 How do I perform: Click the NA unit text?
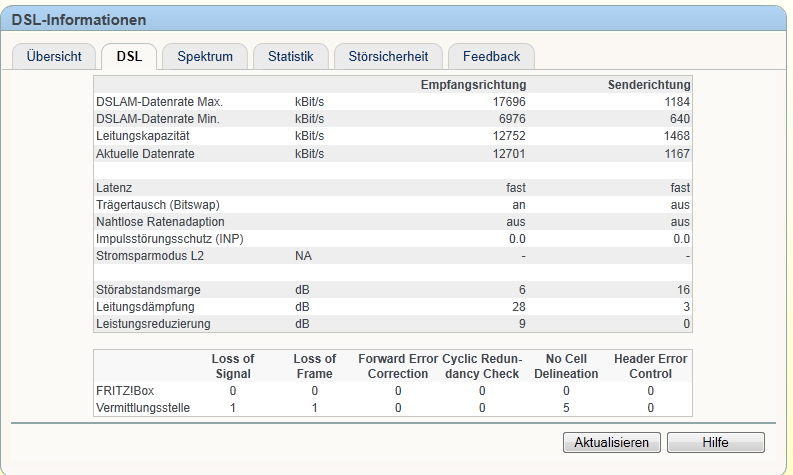(303, 255)
